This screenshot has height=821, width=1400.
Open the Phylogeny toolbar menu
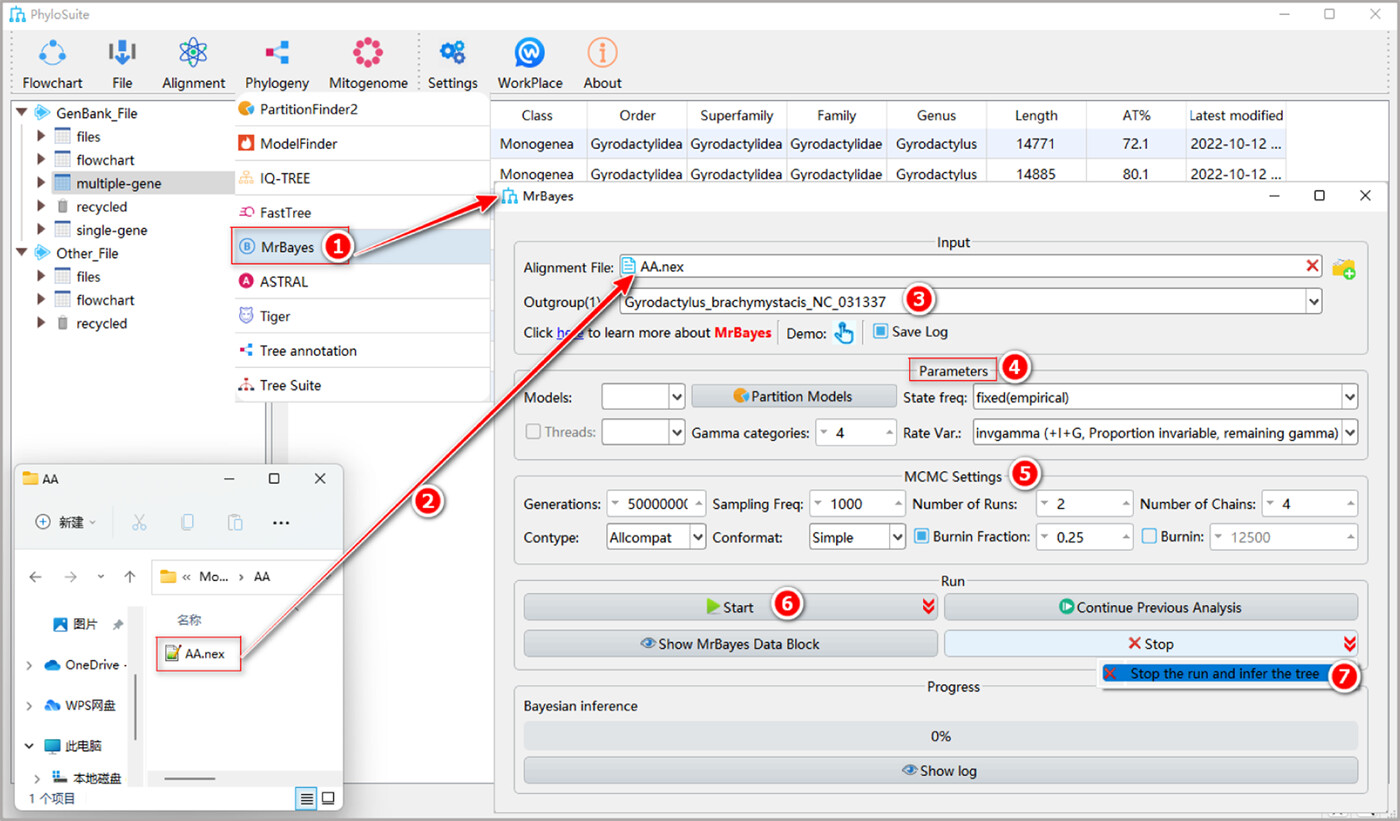click(x=277, y=63)
